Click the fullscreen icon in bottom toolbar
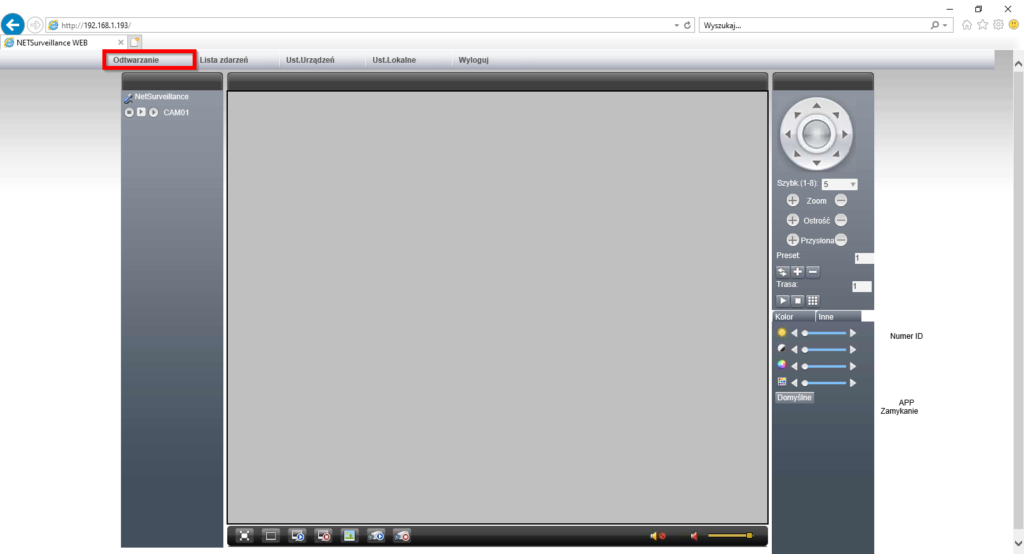This screenshot has height=554, width=1024. (x=245, y=536)
